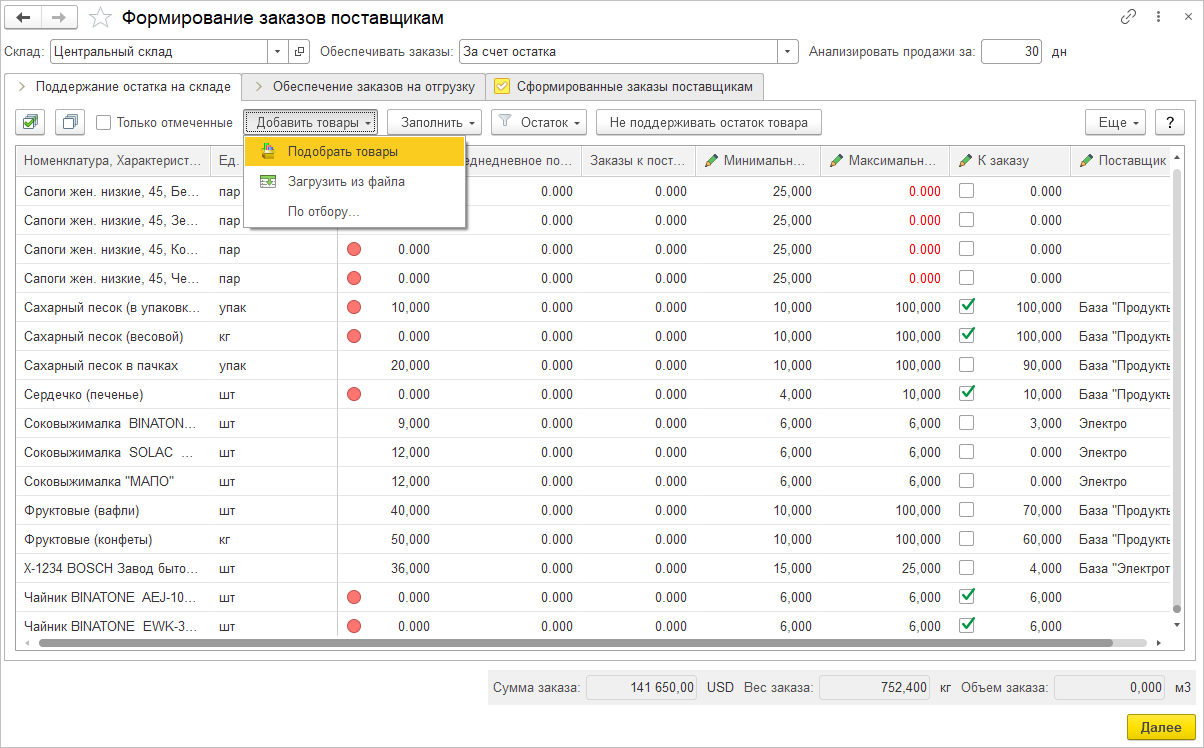
Task: Click the uncheck all rows icon
Action: 70,122
